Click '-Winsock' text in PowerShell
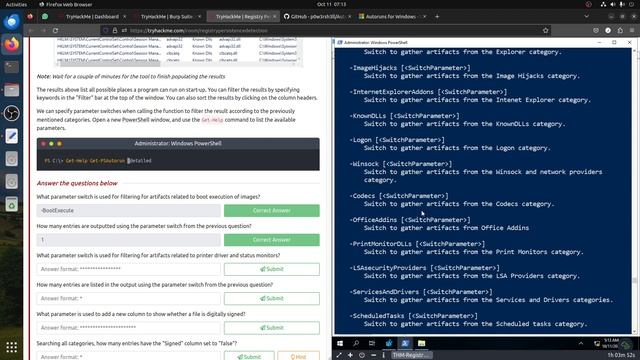Screen dimensions: 640x360 364,164
